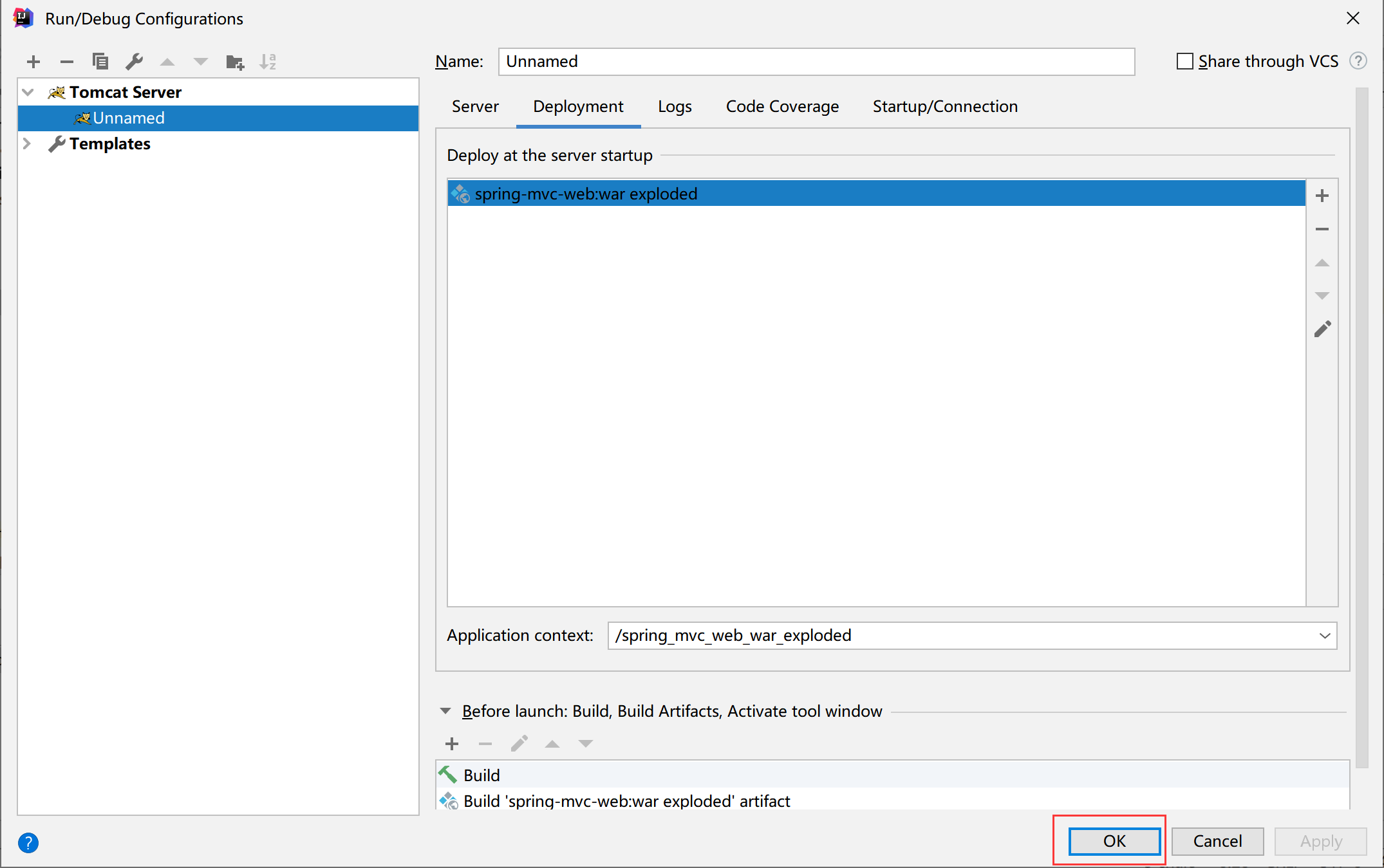Collapse the Before launch section
Screen dimensions: 1384x868
point(445,711)
